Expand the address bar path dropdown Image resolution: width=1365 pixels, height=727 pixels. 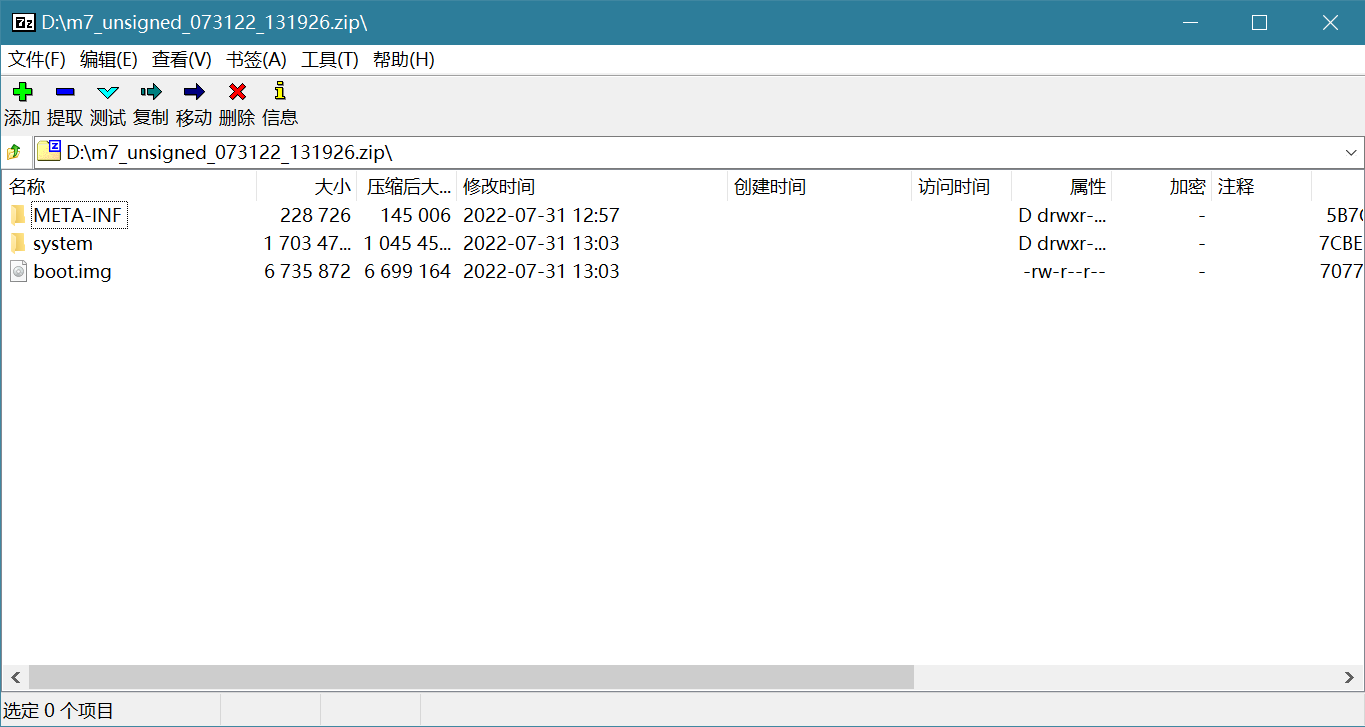pos(1351,153)
